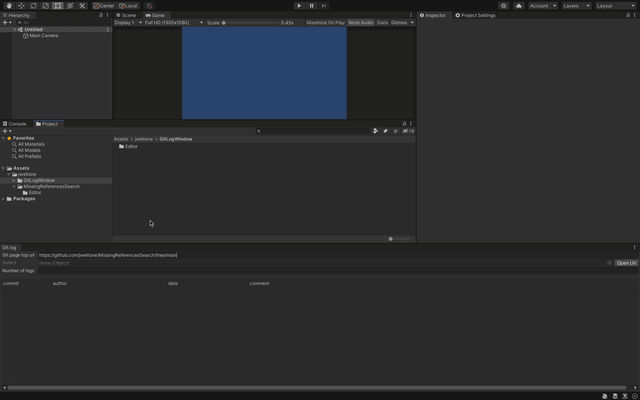Open Git log window options menu
The width and height of the screenshot is (640, 400).
(x=635, y=247)
